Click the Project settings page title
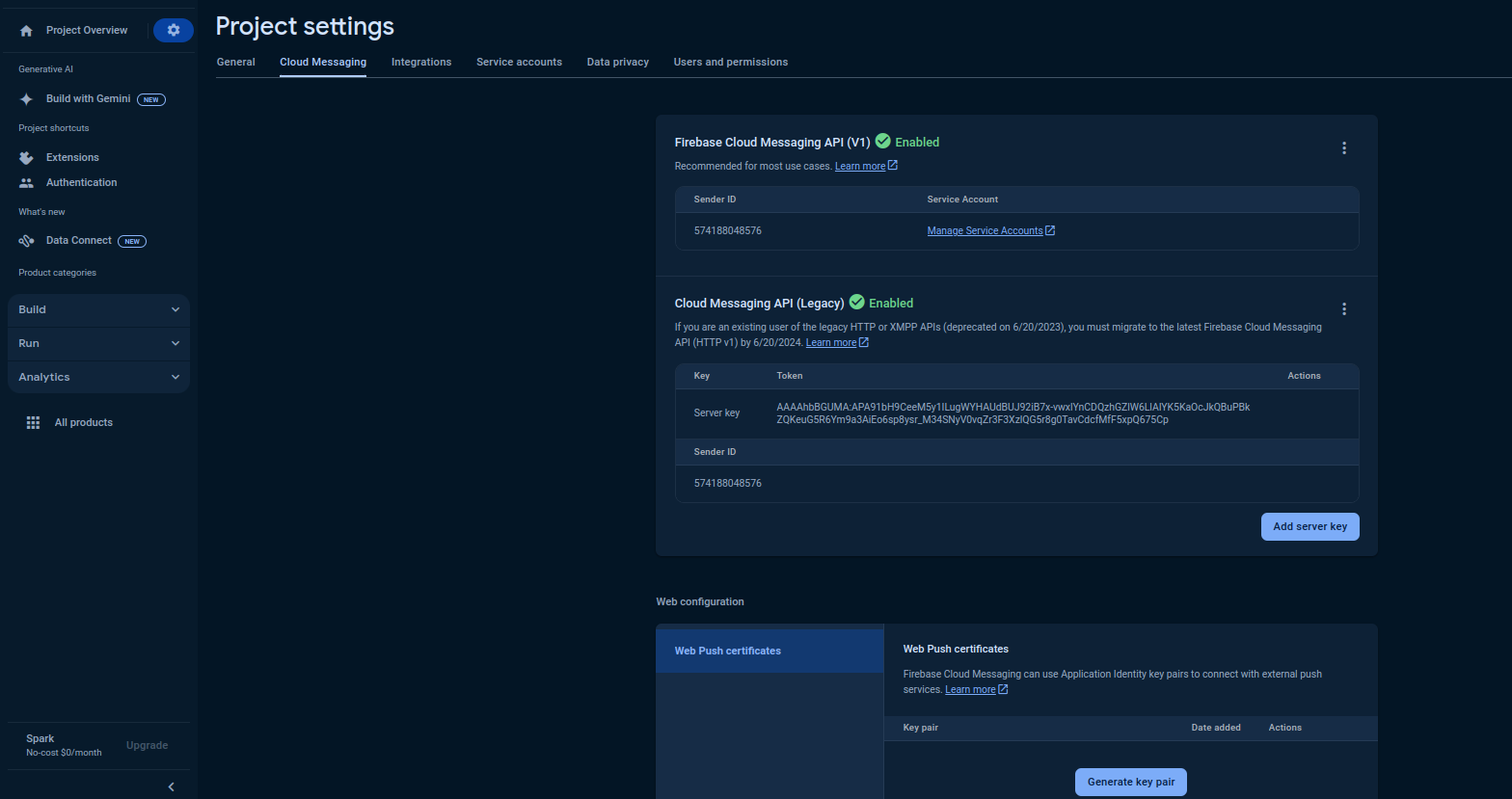Viewport: 1512px width, 799px height. coord(305,26)
